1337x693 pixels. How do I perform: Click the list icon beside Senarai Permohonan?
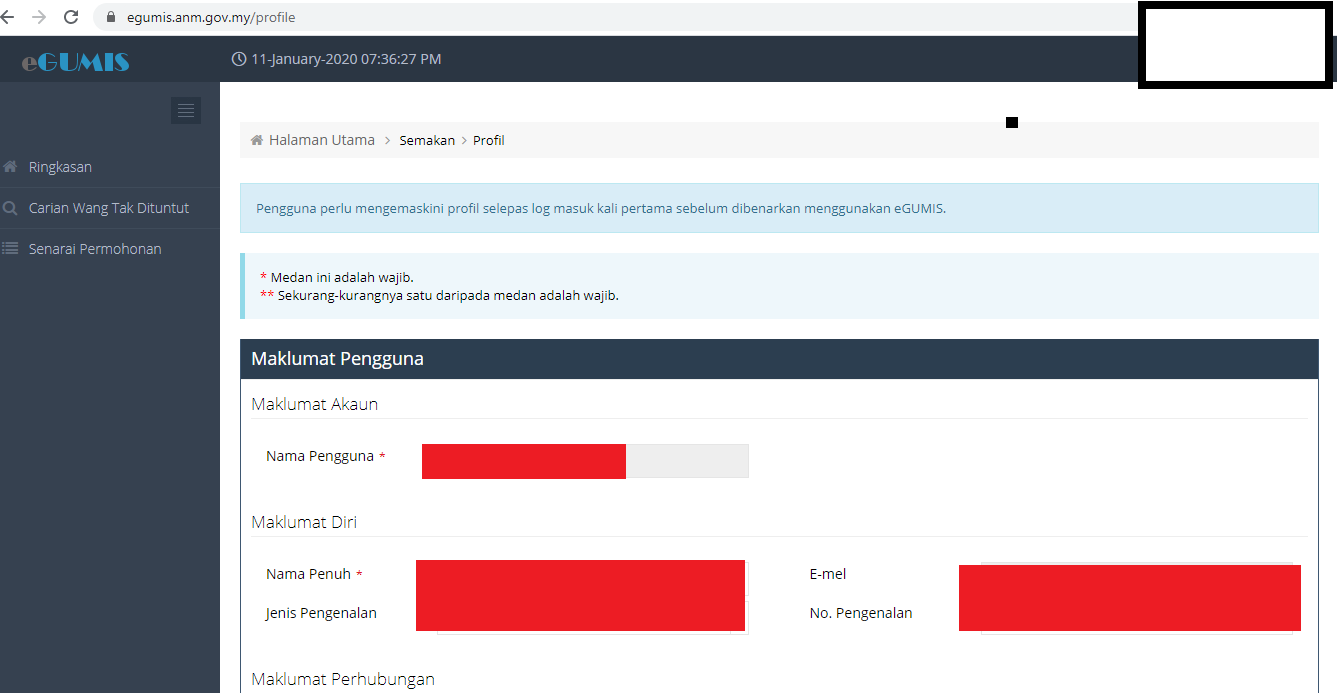point(11,249)
